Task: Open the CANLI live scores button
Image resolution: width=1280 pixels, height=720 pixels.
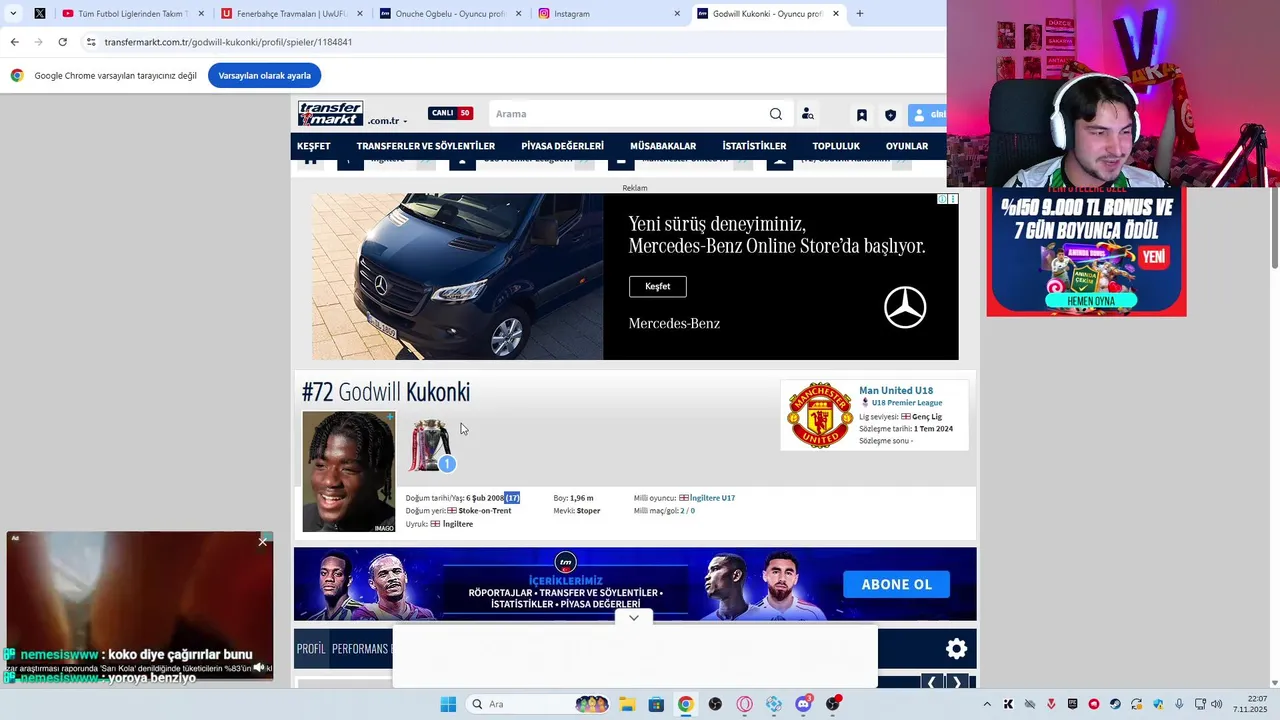Action: (x=450, y=113)
